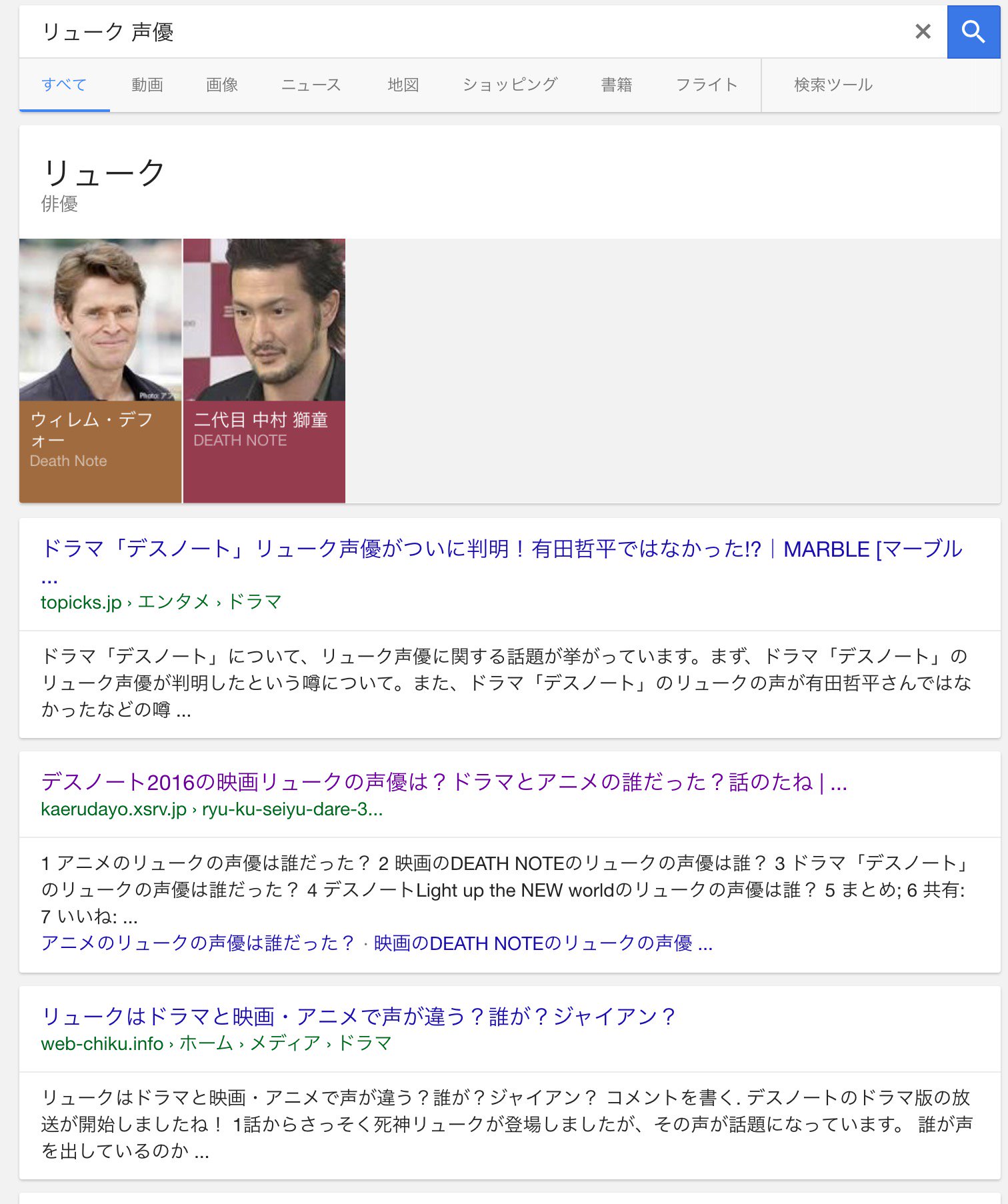Click the topicks.jp result snippet text

506,683
